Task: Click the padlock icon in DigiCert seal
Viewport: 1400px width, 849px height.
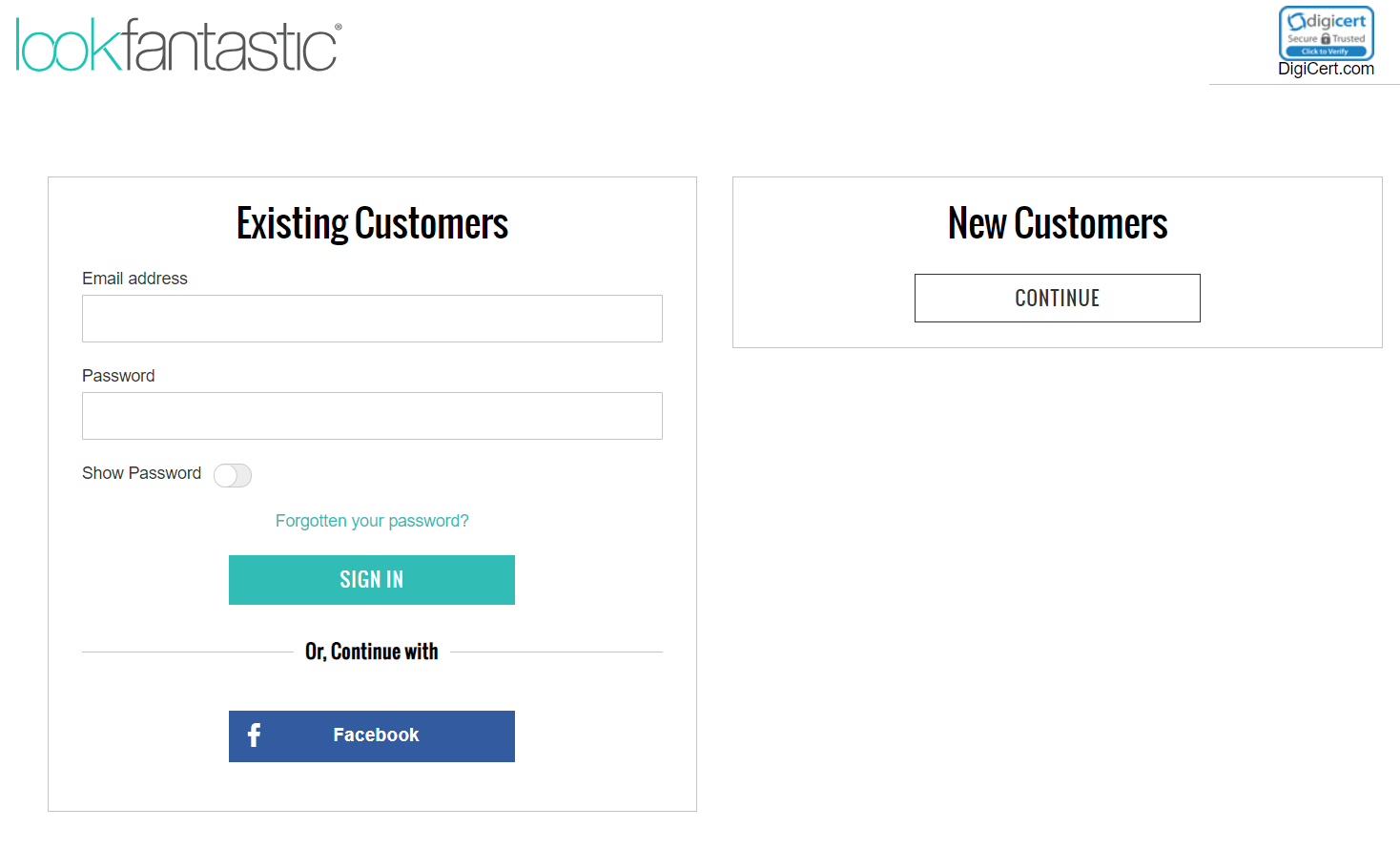Action: 1325,39
